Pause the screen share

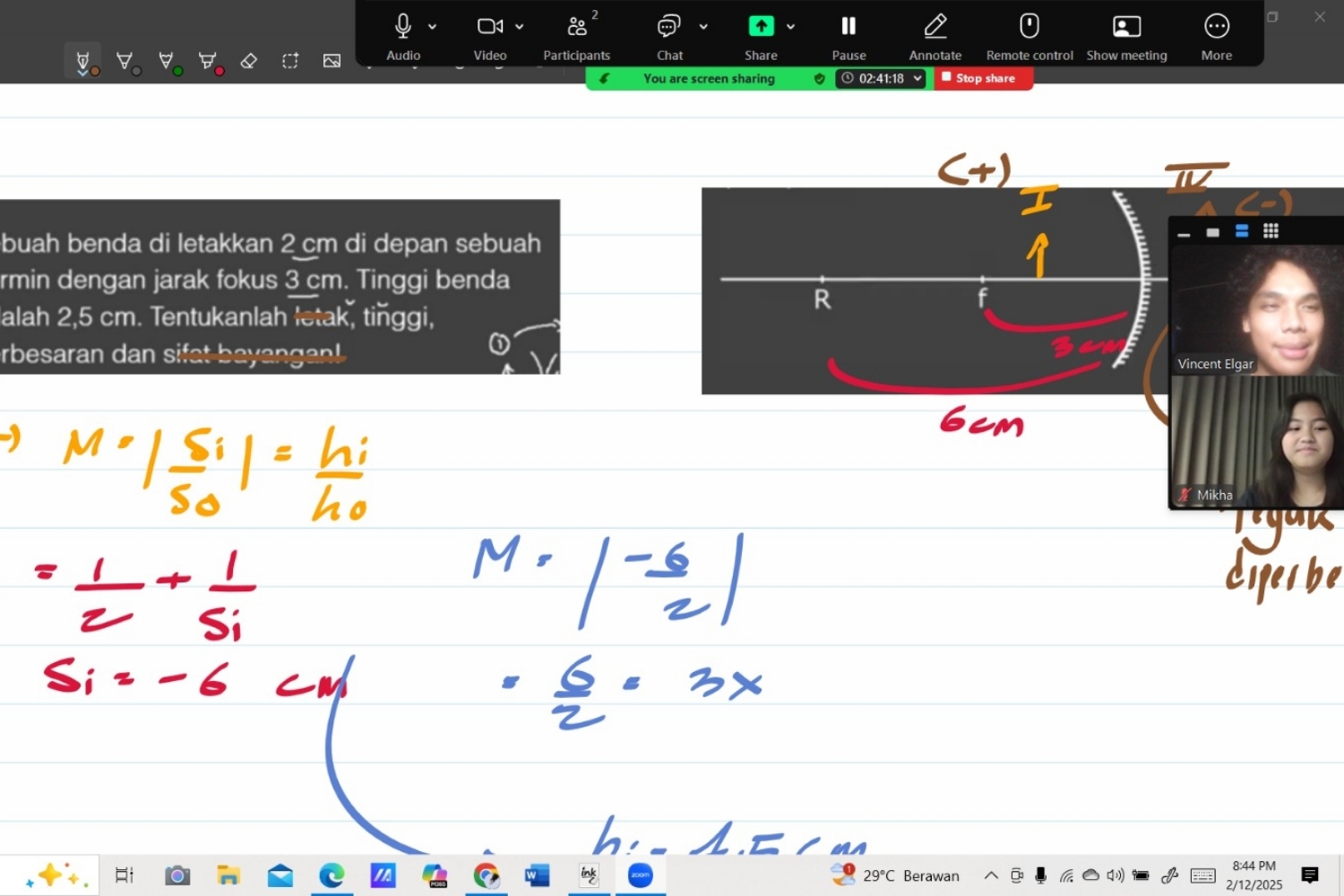coord(849,36)
